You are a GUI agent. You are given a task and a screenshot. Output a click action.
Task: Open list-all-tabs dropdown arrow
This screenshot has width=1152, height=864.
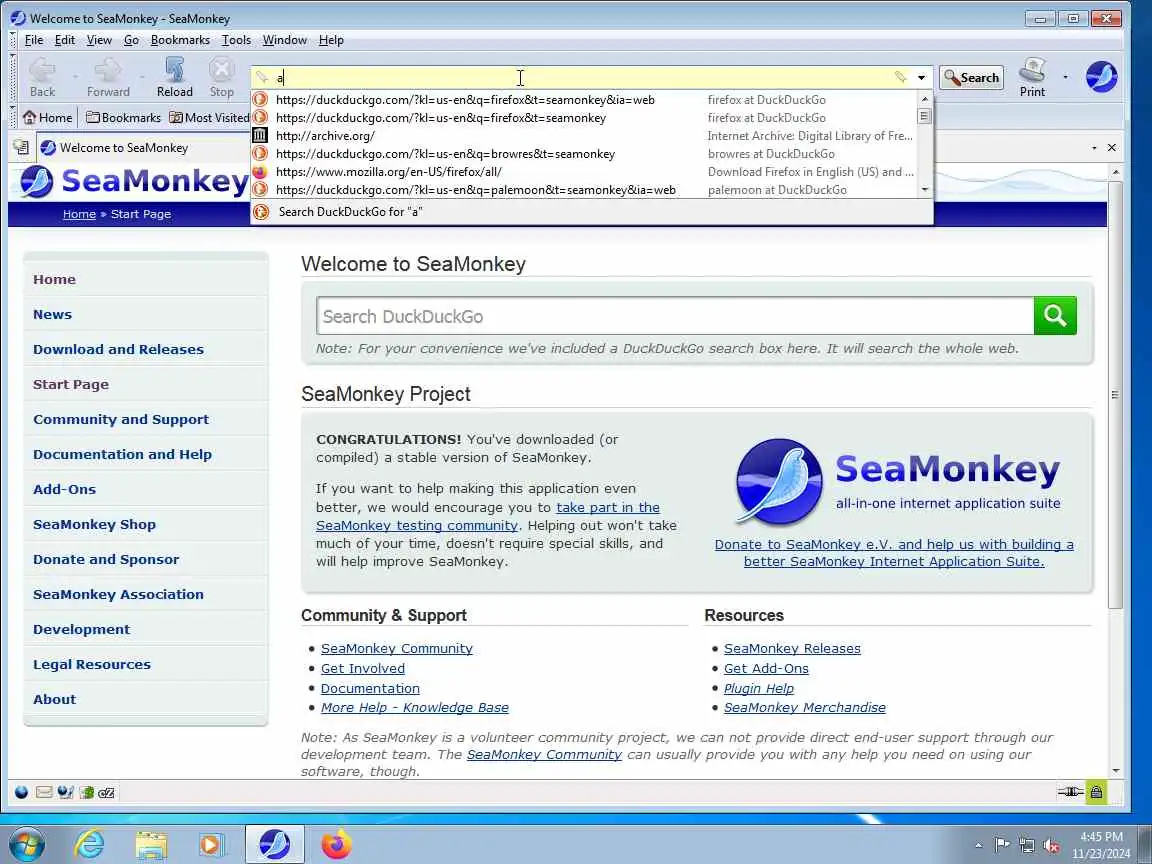coord(1095,148)
